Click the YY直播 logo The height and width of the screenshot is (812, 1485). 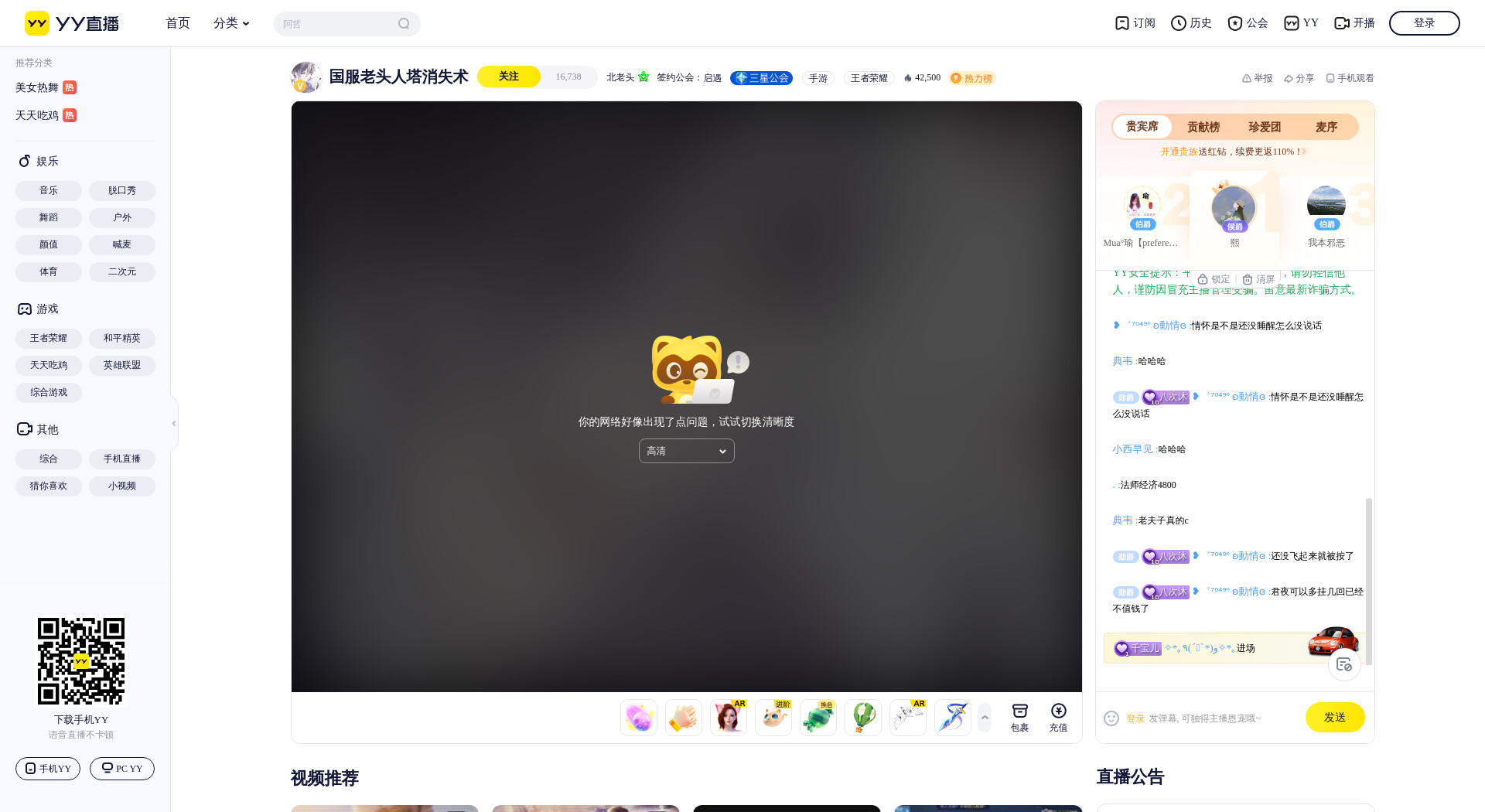(72, 23)
